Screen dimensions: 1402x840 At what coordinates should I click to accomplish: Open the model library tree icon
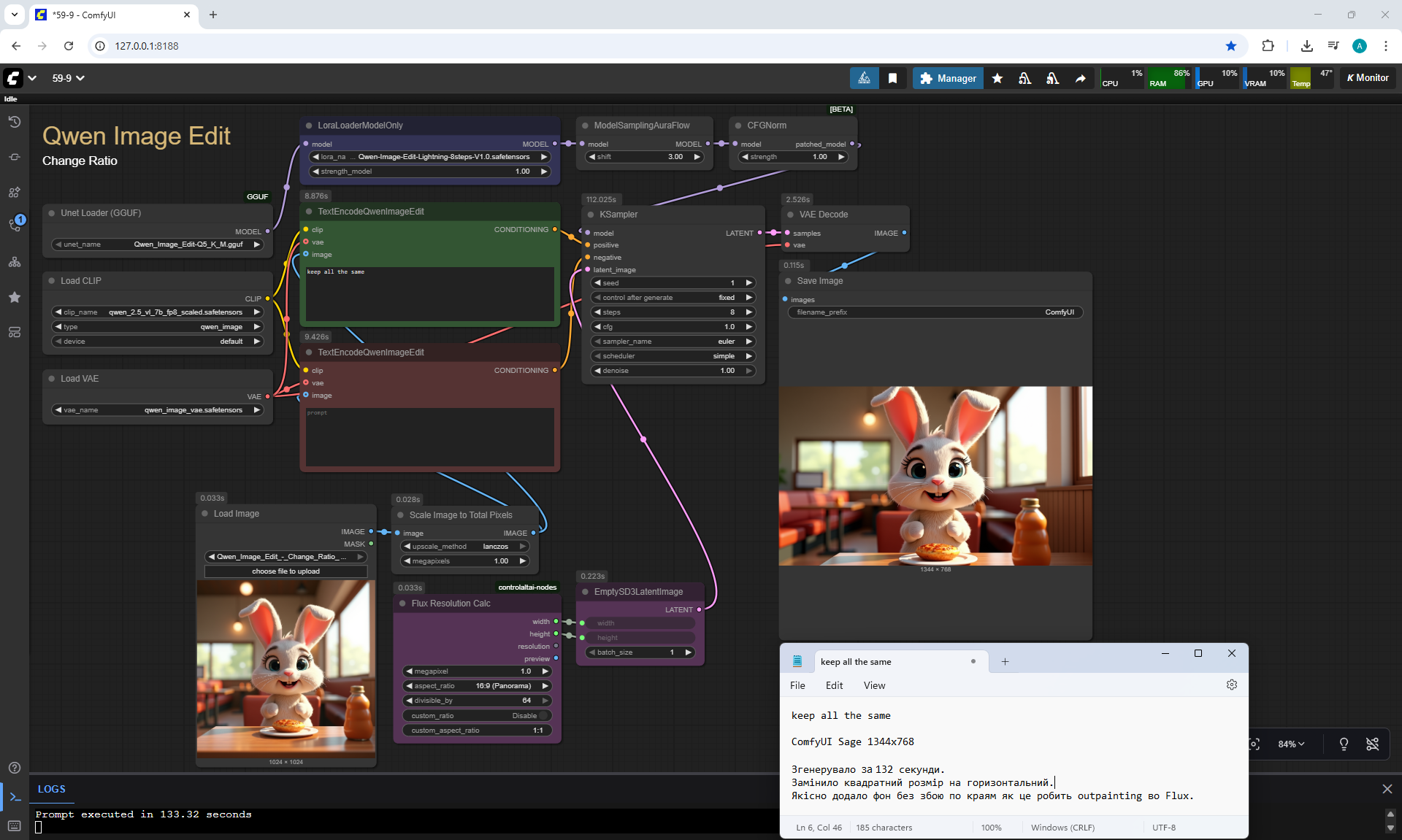15,262
